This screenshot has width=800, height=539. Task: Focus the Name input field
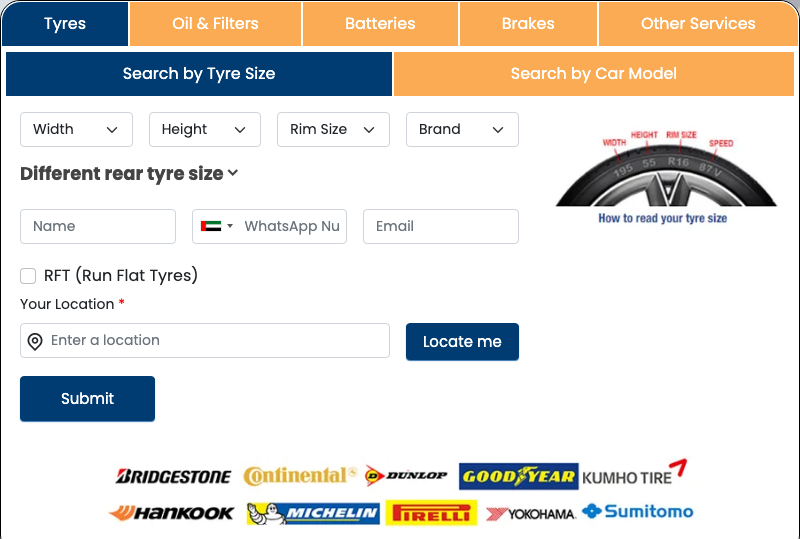coord(98,226)
